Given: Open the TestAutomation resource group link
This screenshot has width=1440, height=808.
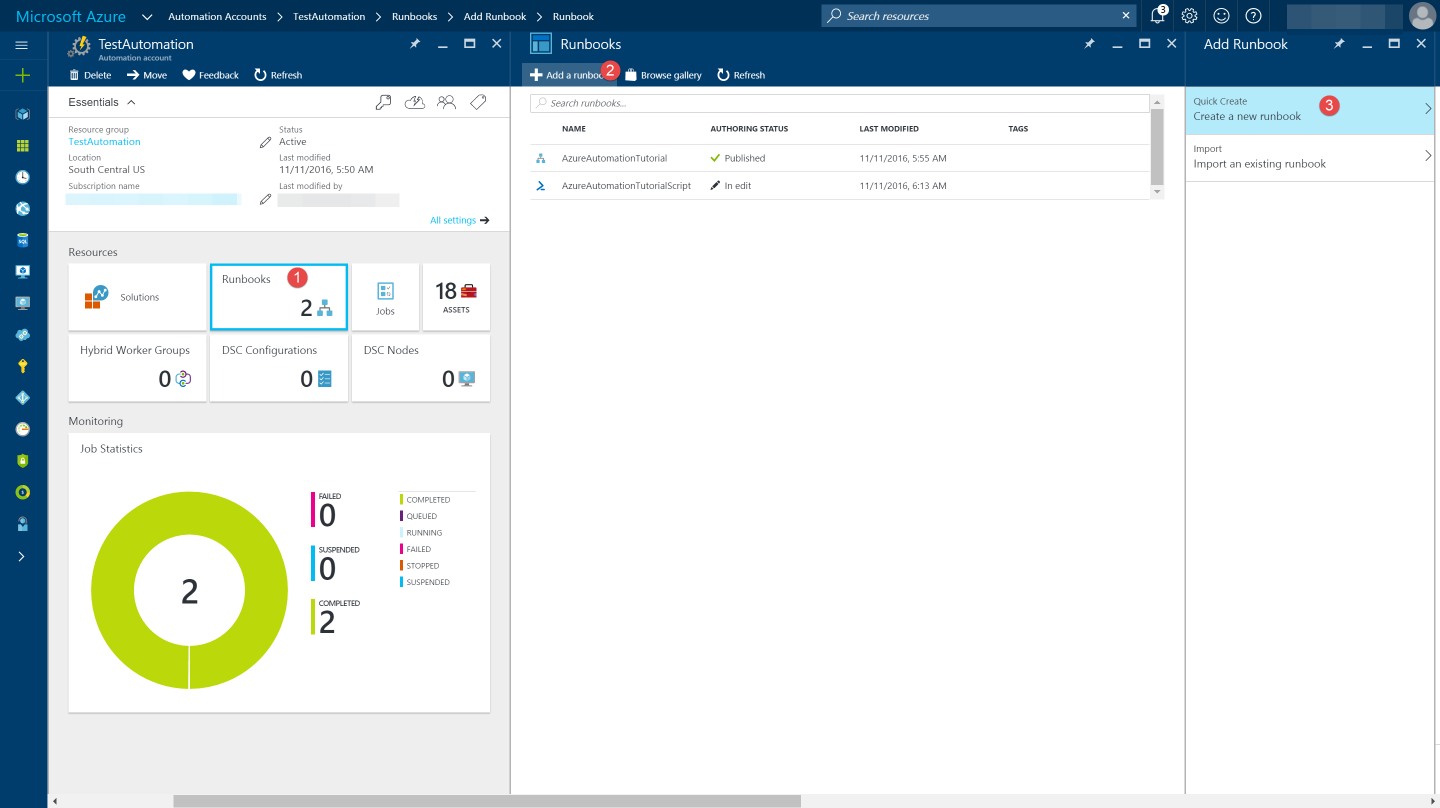Looking at the screenshot, I should point(104,142).
